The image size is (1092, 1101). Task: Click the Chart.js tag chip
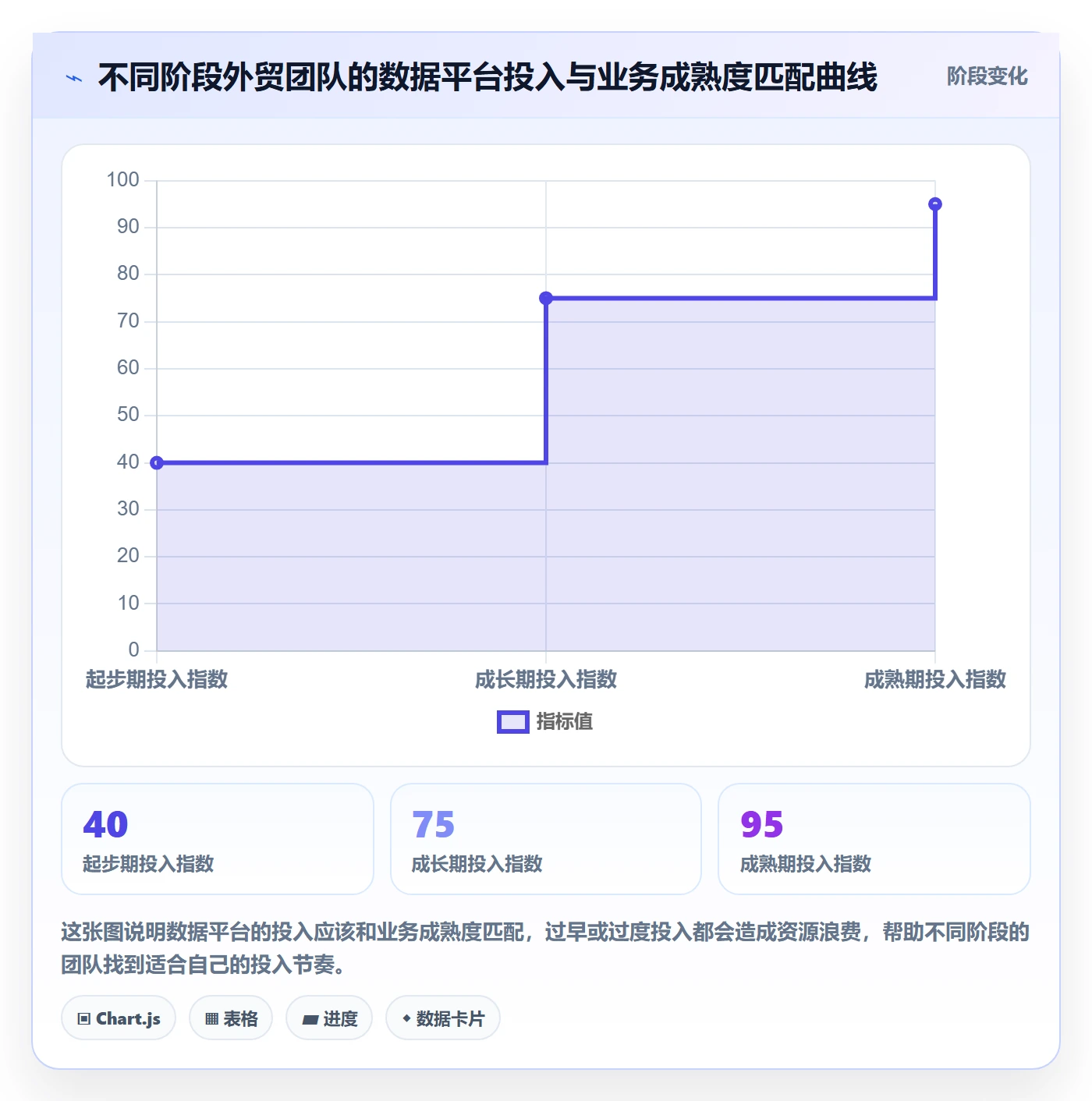[119, 1018]
